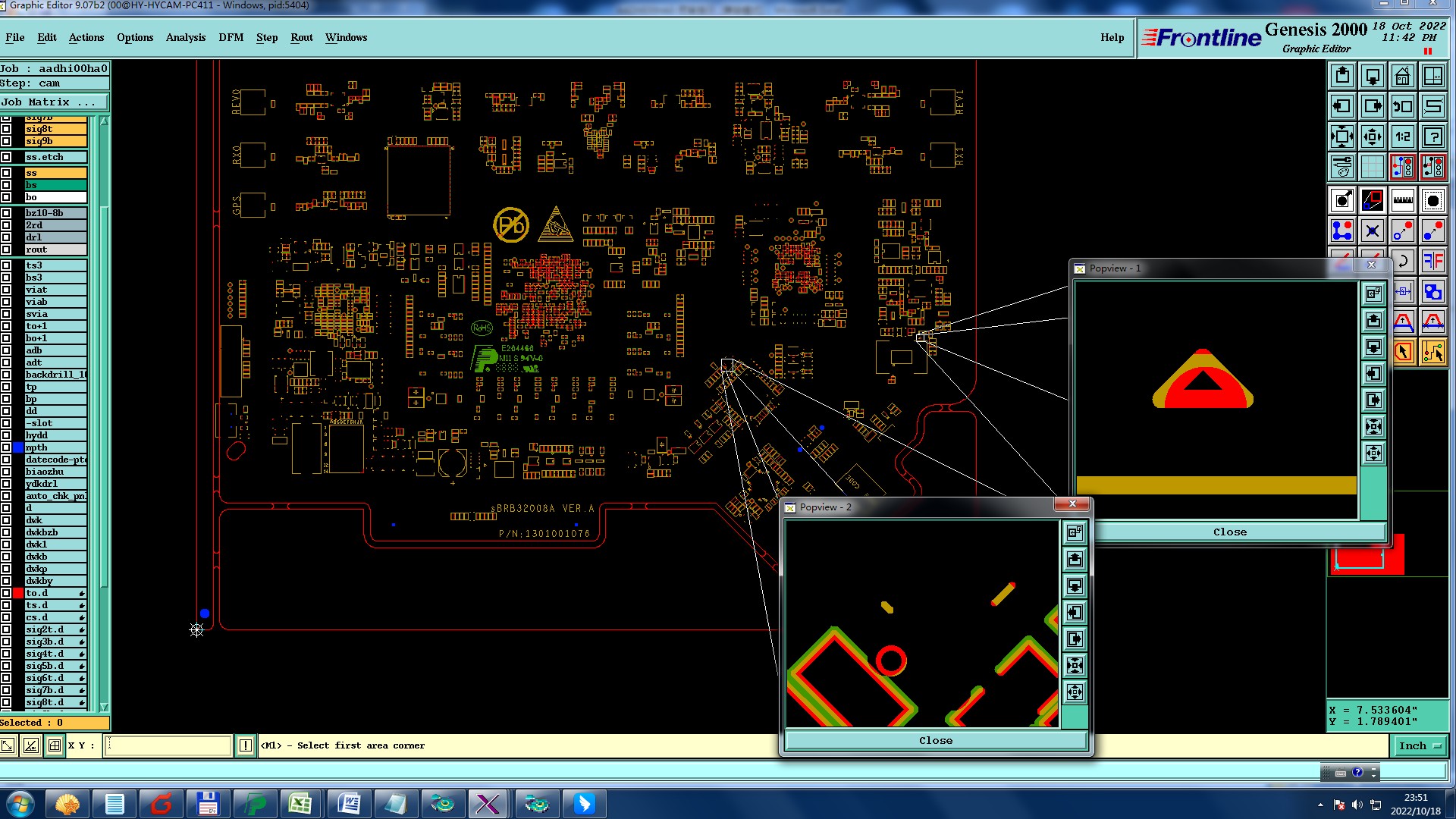Expand the Job Matrix button
Image resolution: width=1456 pixels, height=819 pixels.
coord(53,102)
